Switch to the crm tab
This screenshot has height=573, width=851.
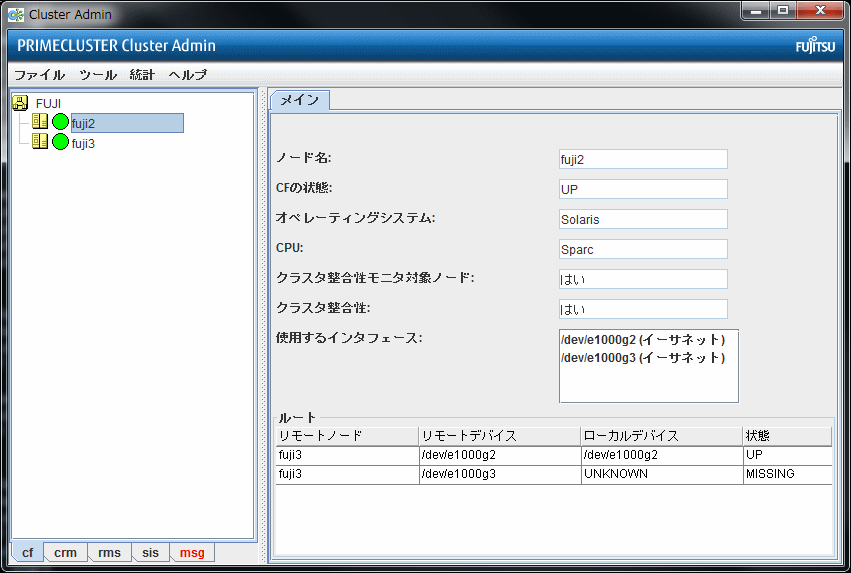65,552
